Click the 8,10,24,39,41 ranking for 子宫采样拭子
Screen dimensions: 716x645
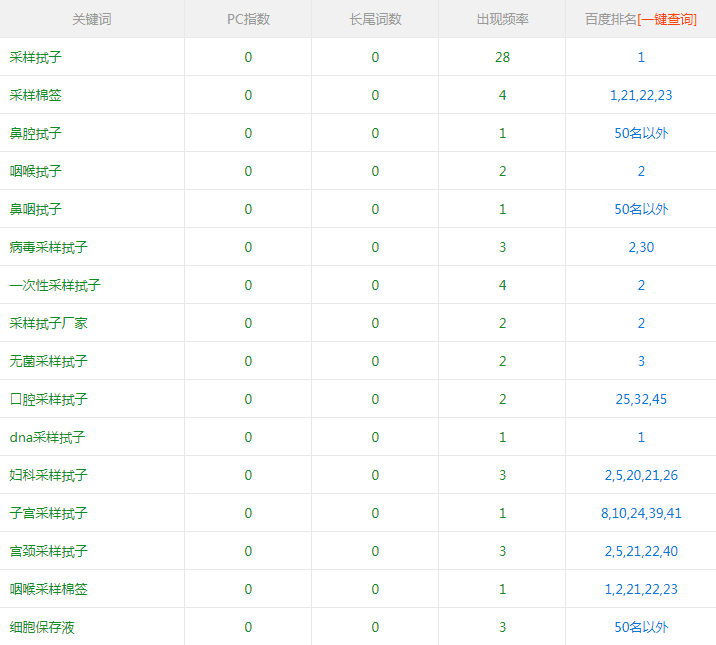point(641,513)
